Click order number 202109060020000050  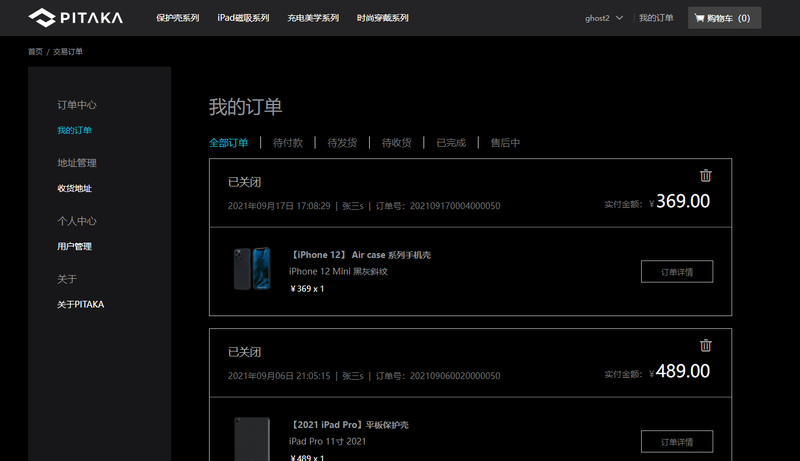(x=455, y=376)
